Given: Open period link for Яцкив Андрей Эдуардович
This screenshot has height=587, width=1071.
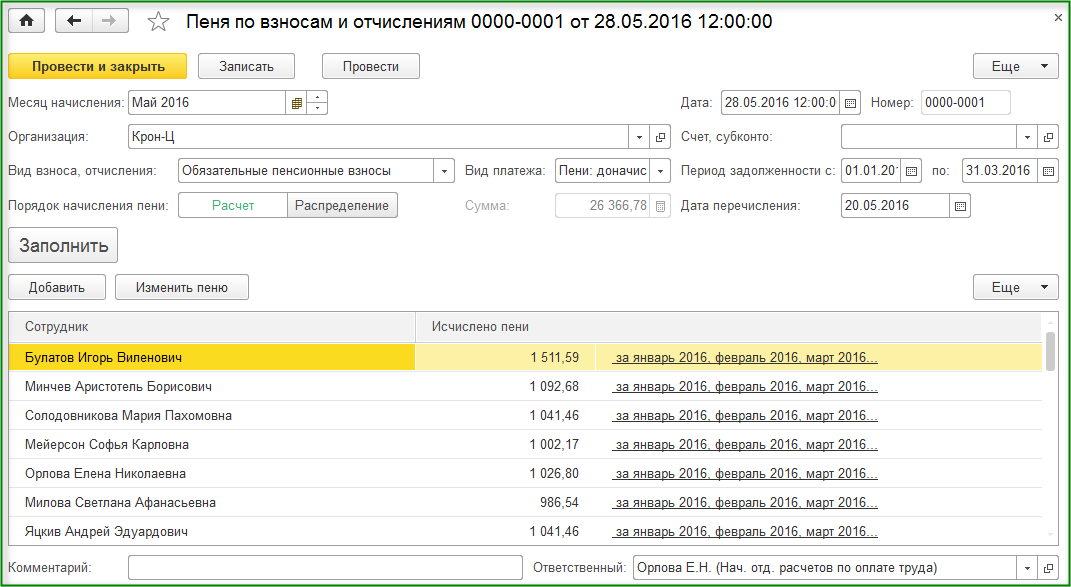Looking at the screenshot, I should (x=745, y=532).
